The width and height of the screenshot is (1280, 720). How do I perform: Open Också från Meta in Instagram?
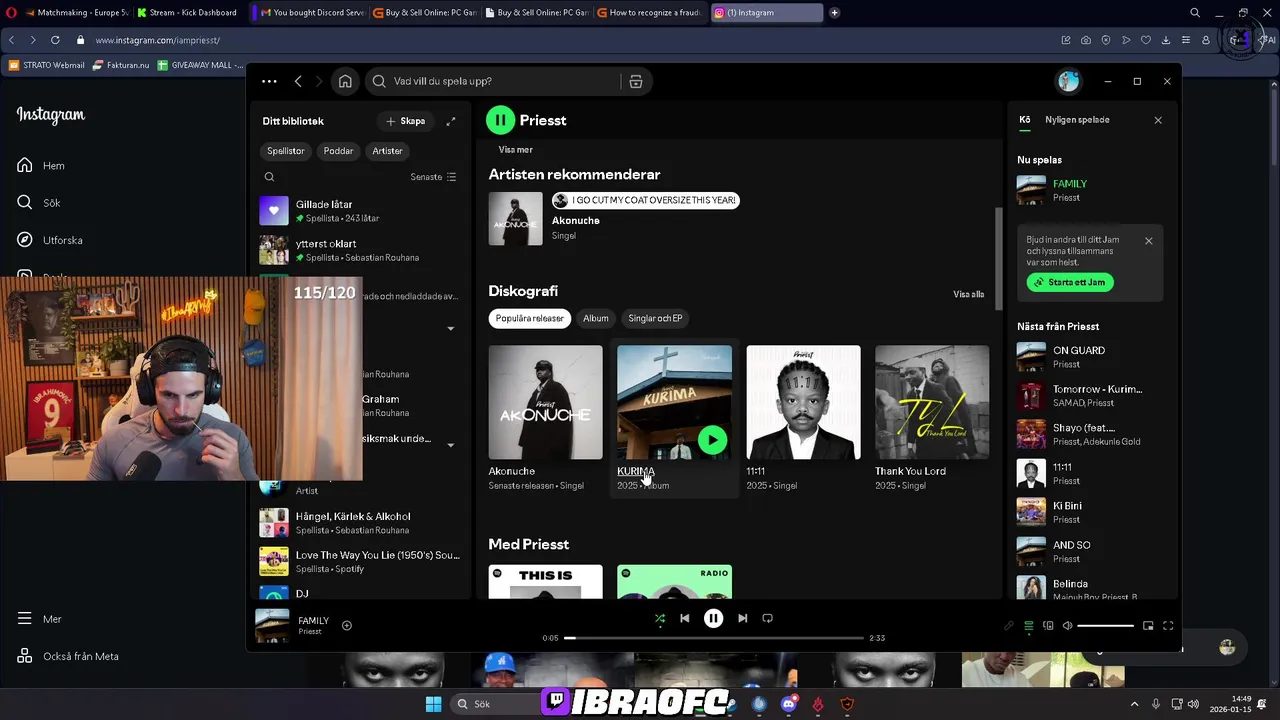tap(68, 656)
